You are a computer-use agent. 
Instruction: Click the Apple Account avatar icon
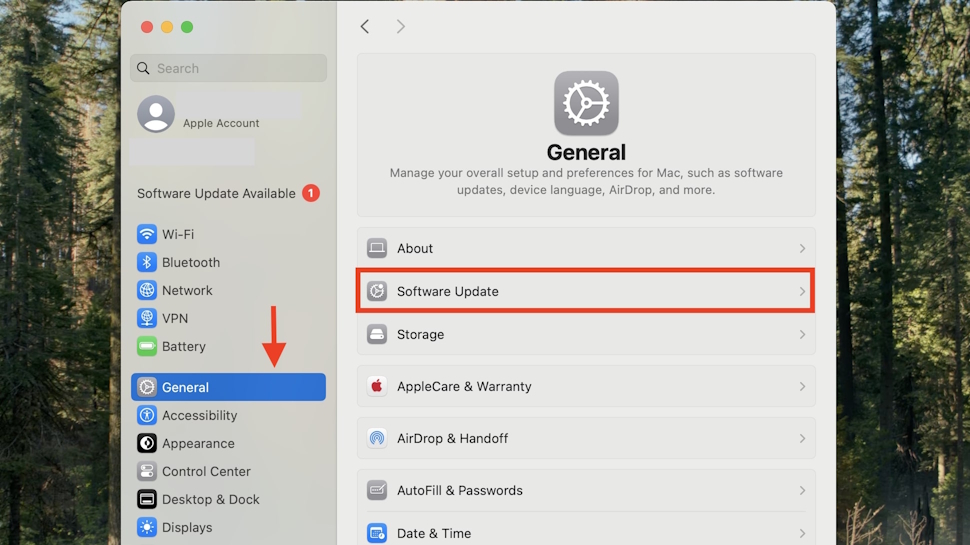tap(156, 114)
